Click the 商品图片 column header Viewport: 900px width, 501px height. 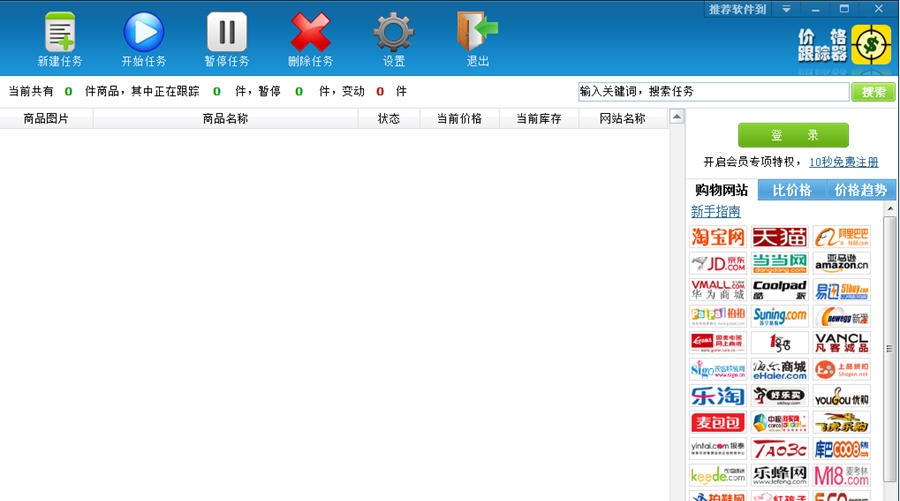pyautogui.click(x=46, y=119)
